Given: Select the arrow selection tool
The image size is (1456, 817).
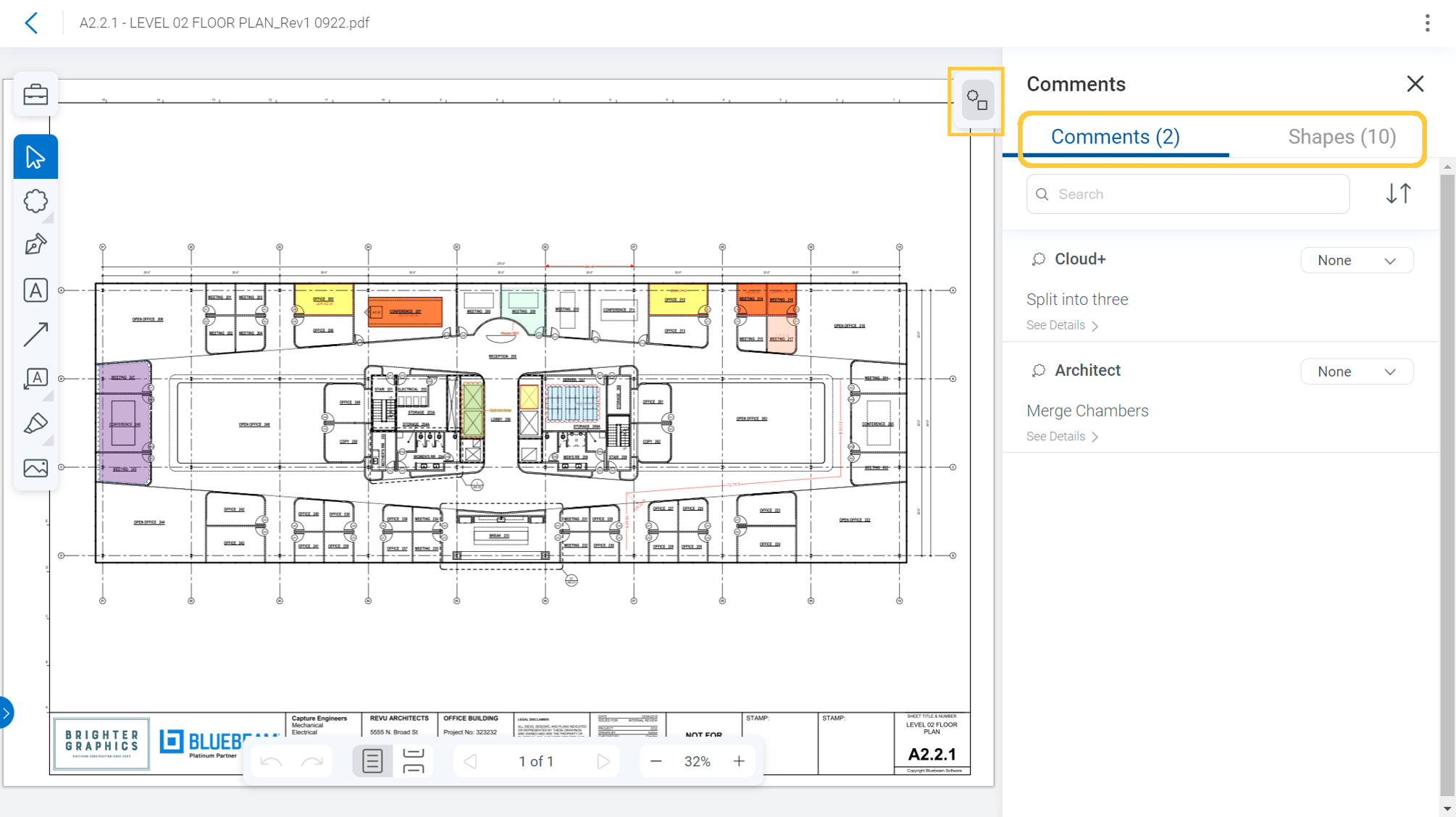Looking at the screenshot, I should click(x=35, y=156).
